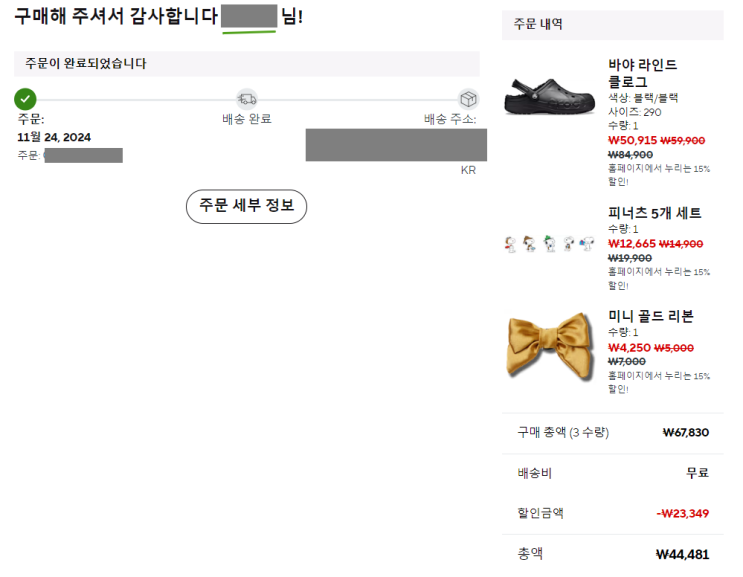Click the 배송 완료 step label
Screen dimensions: 743x577
(x=247, y=119)
